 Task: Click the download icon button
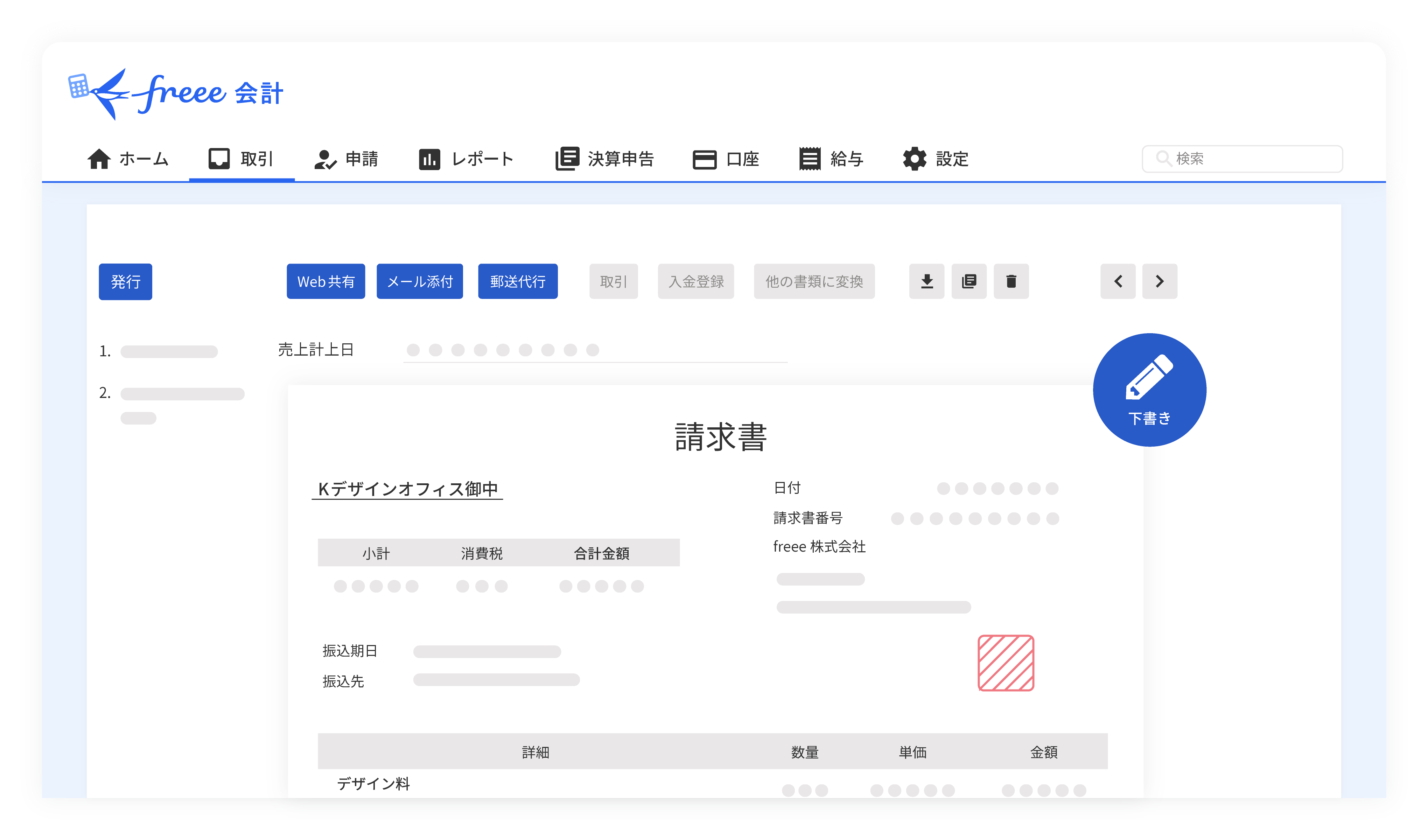point(926,281)
